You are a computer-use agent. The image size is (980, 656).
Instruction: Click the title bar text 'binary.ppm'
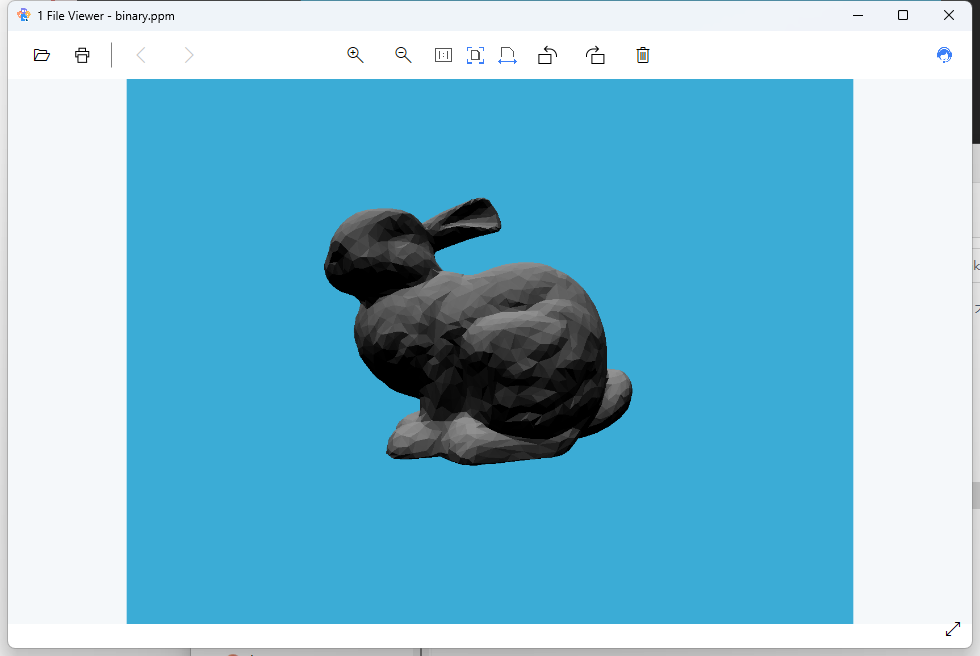(145, 16)
